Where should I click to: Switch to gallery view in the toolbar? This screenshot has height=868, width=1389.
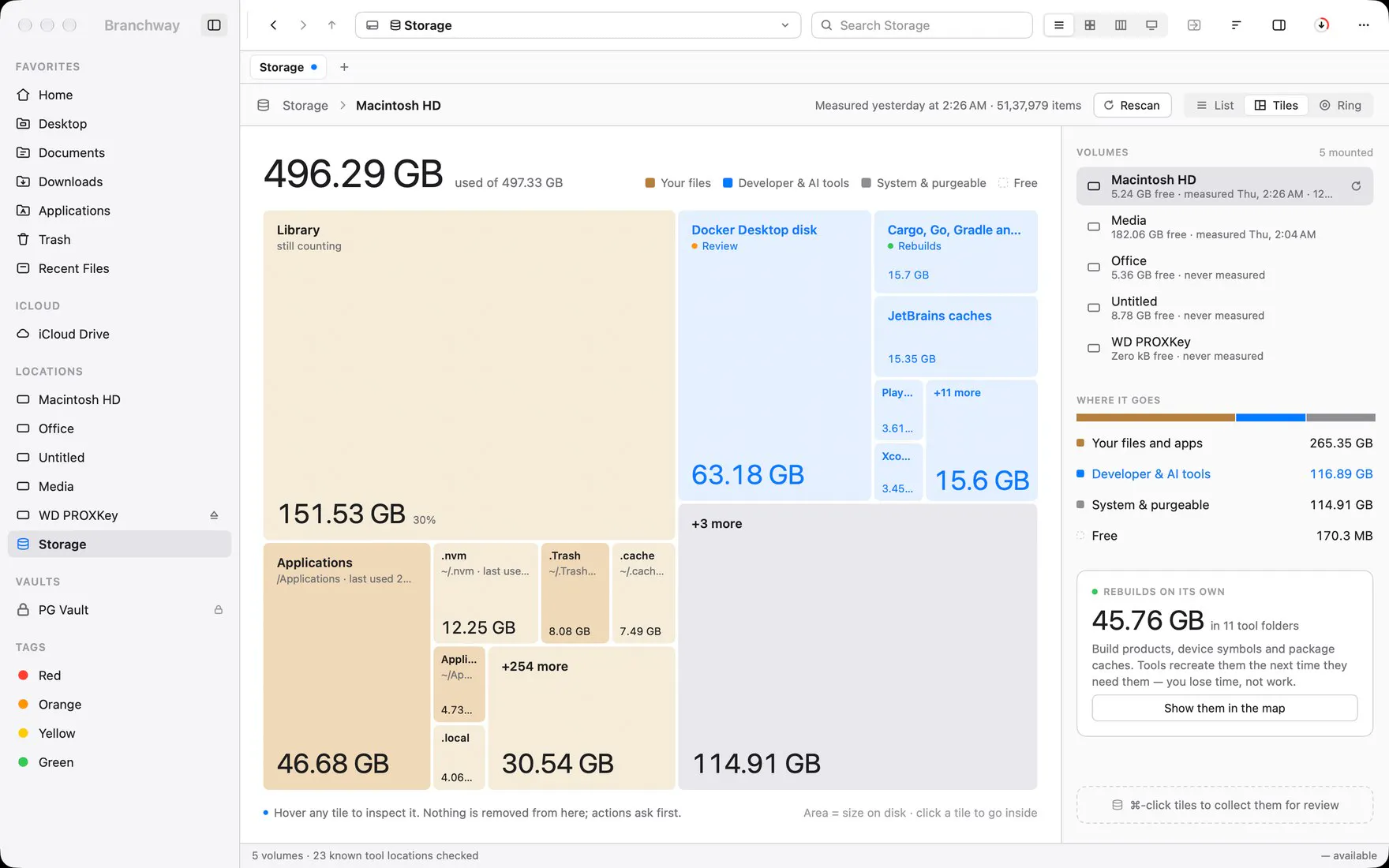pos(1152,25)
